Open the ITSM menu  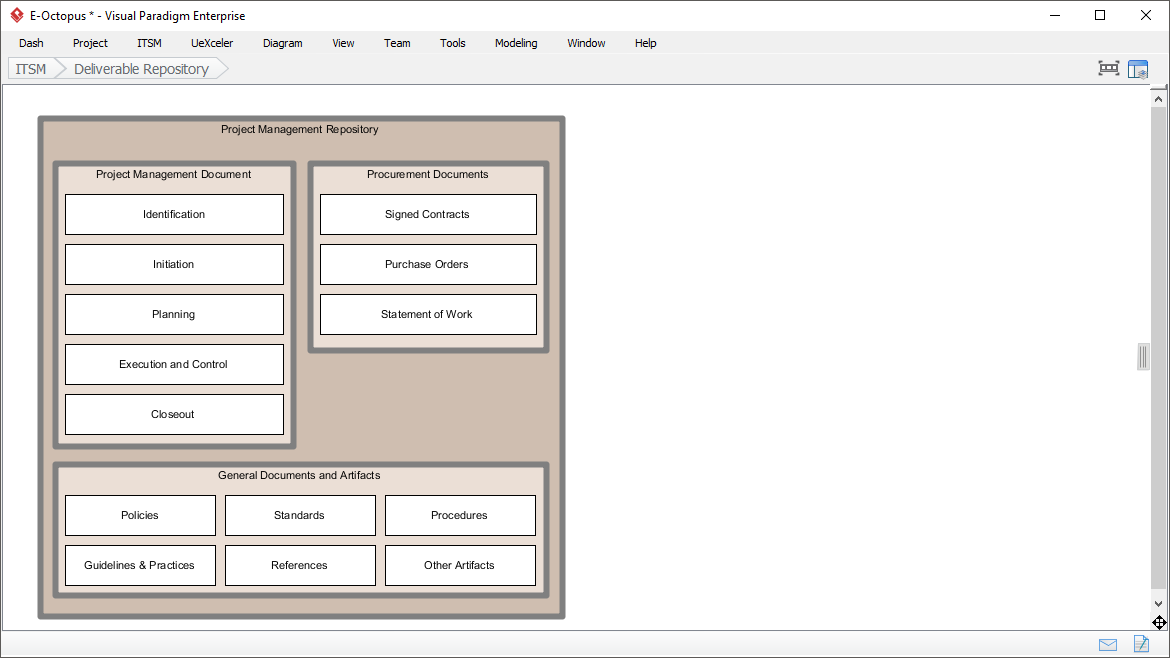pyautogui.click(x=149, y=43)
